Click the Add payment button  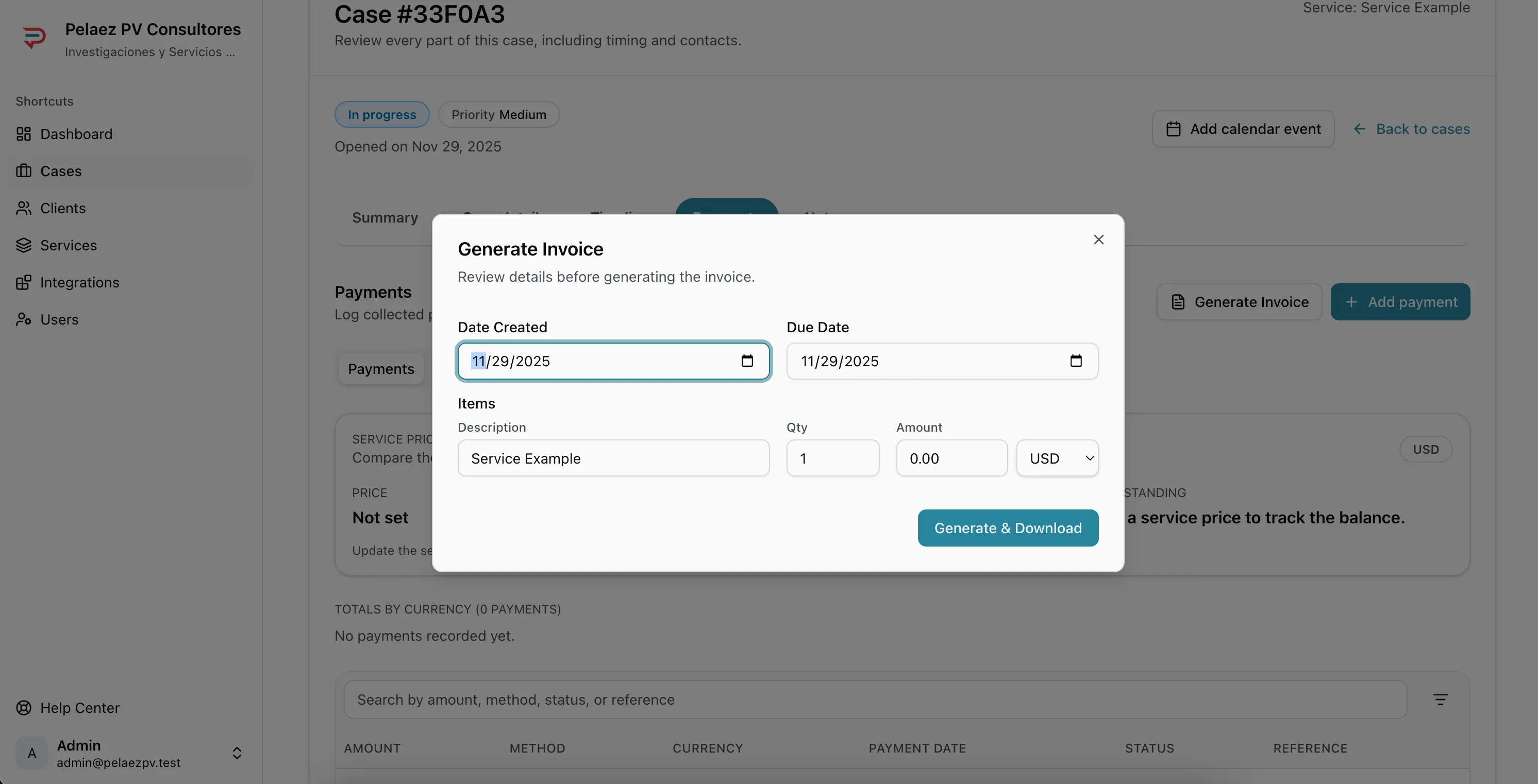click(x=1400, y=301)
